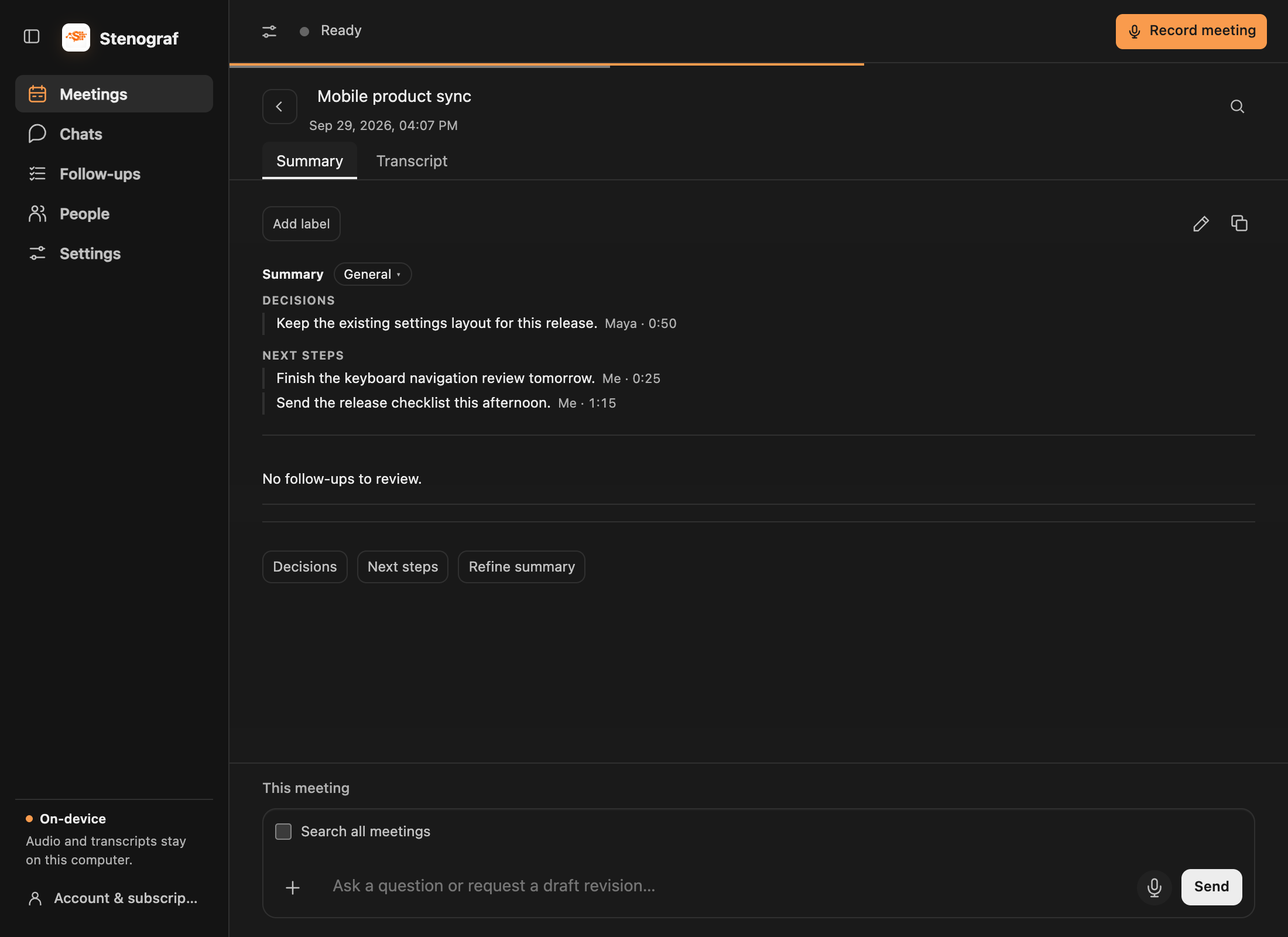The height and width of the screenshot is (937, 1288).
Task: Open audio settings sliders icon near Ready
Action: pyautogui.click(x=269, y=31)
